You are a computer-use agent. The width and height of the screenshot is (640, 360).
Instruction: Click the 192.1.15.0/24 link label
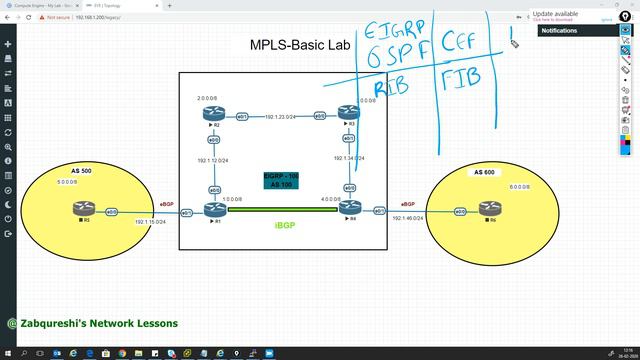(x=151, y=222)
